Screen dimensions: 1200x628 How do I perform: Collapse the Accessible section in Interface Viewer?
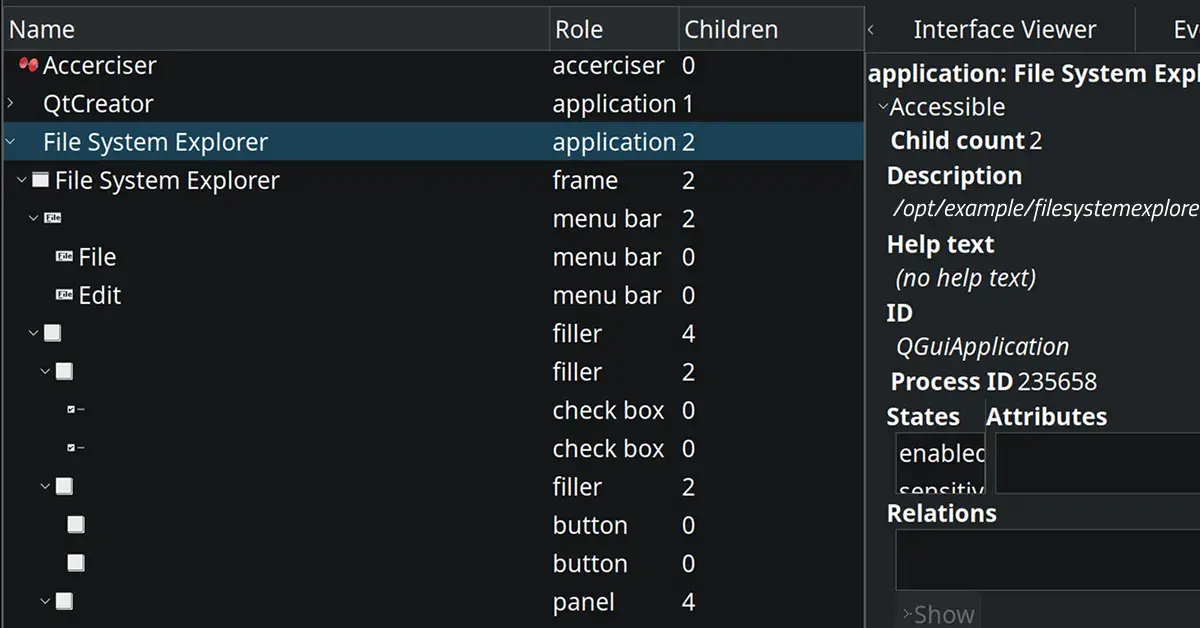pos(882,107)
